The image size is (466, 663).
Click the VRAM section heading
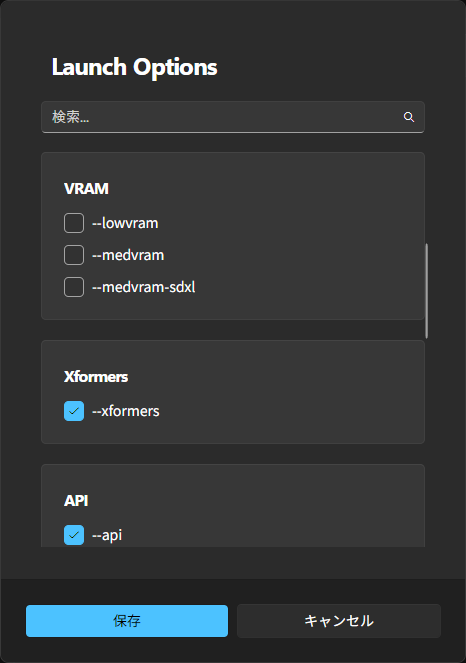coord(86,189)
